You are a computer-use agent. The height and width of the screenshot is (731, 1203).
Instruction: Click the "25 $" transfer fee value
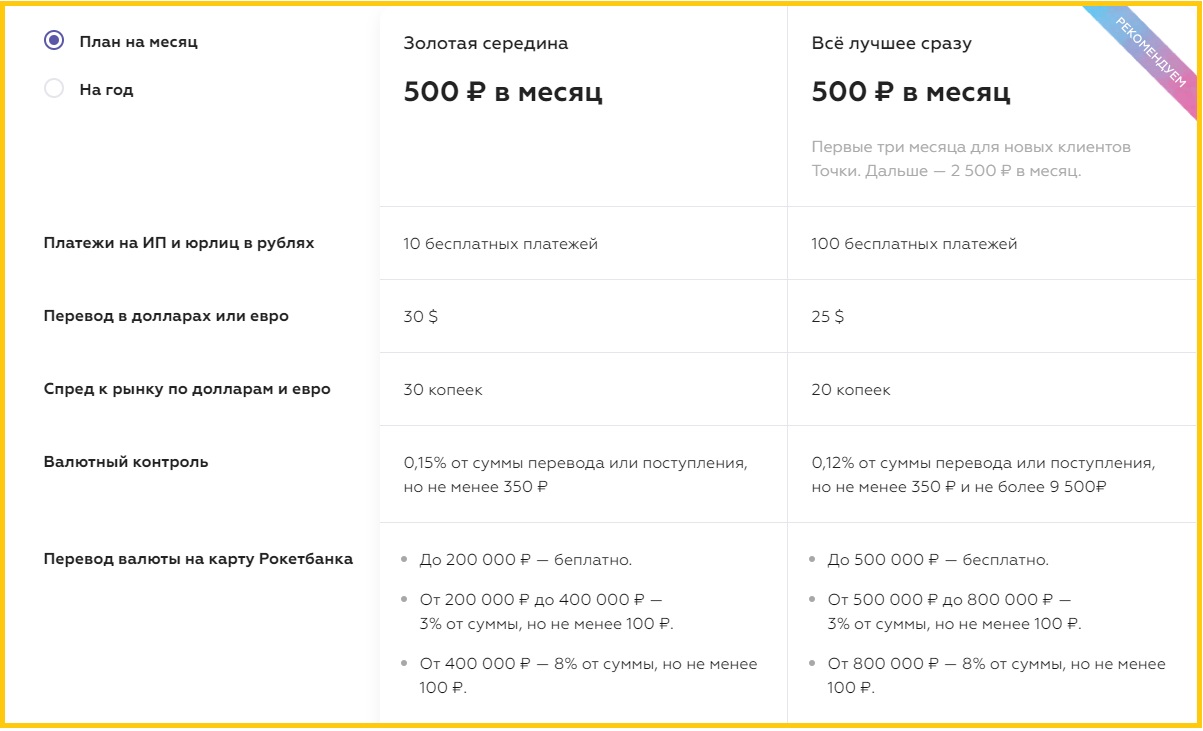click(828, 317)
